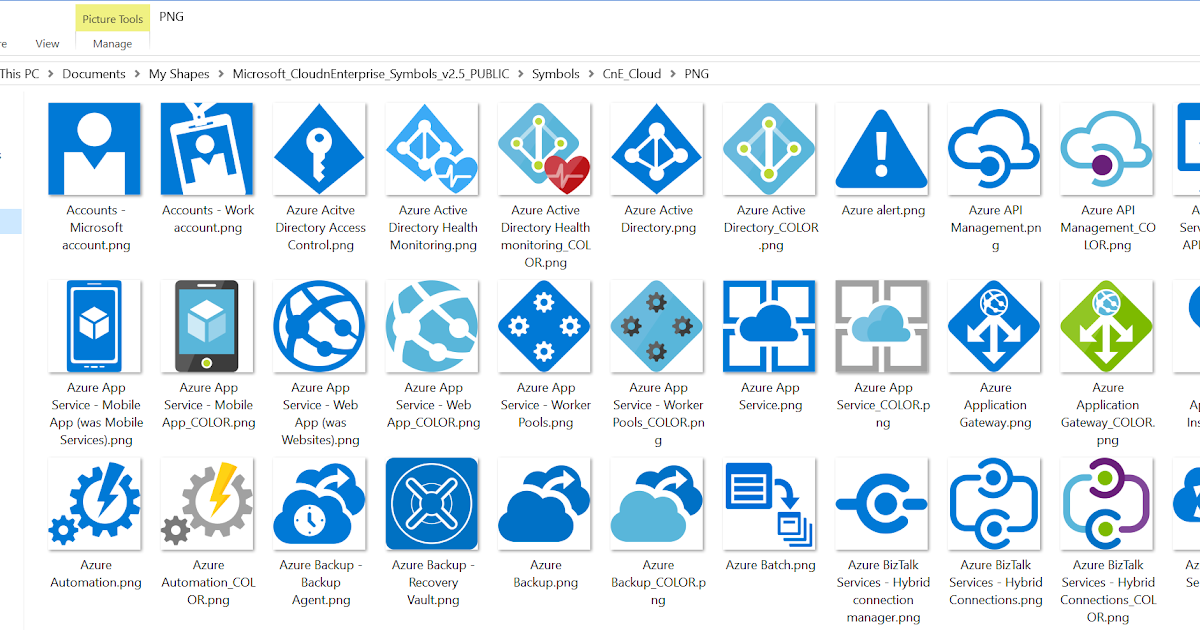Select Azure App Service - Worker Pools.png icon
The height and width of the screenshot is (630, 1200).
click(545, 326)
